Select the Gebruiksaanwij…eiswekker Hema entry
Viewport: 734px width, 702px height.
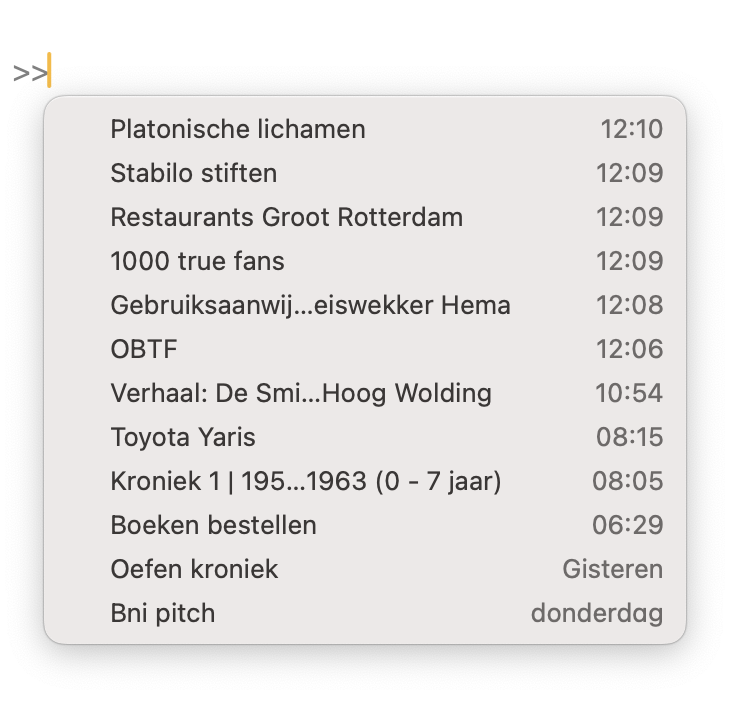coord(310,305)
